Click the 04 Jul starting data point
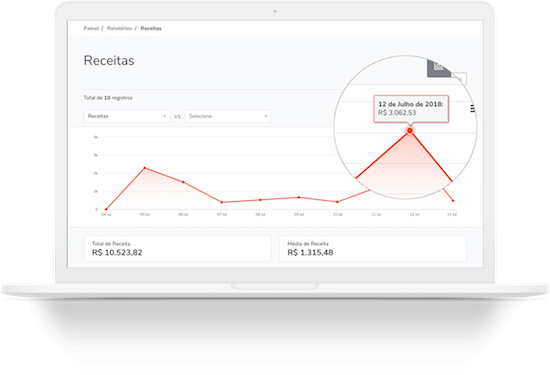Image resolution: width=550 pixels, height=375 pixels. coord(106,209)
